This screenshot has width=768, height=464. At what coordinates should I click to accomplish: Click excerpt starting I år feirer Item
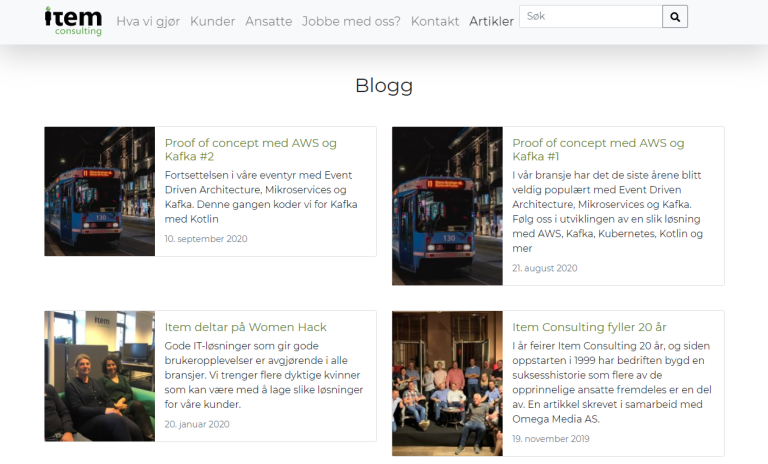pos(612,382)
